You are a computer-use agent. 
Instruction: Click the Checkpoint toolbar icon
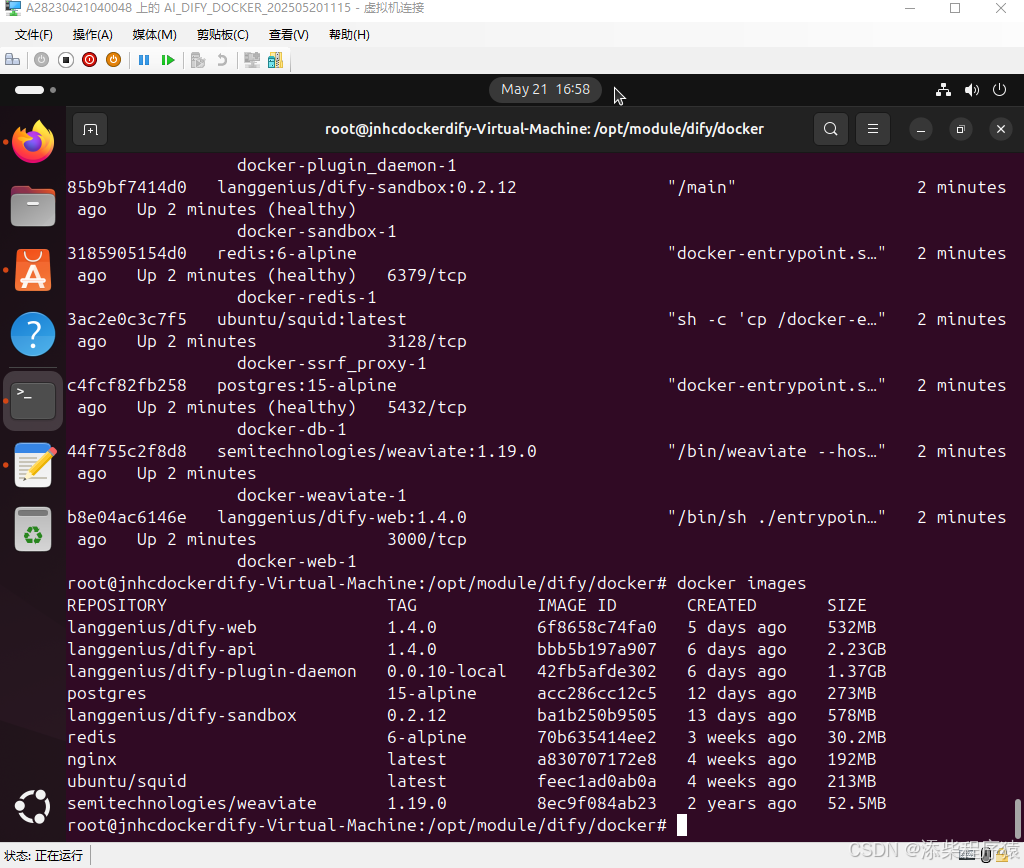(198, 60)
